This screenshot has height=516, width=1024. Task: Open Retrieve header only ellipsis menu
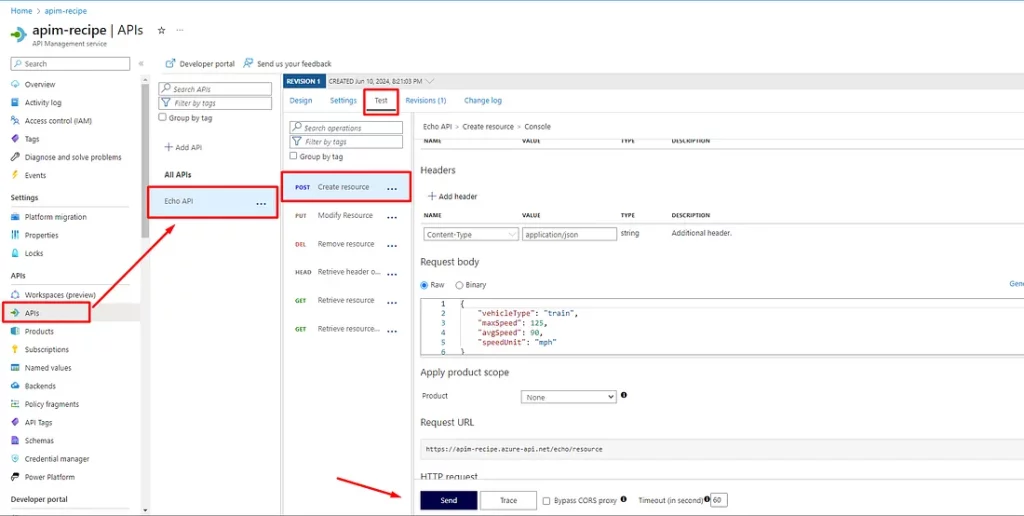(392, 274)
